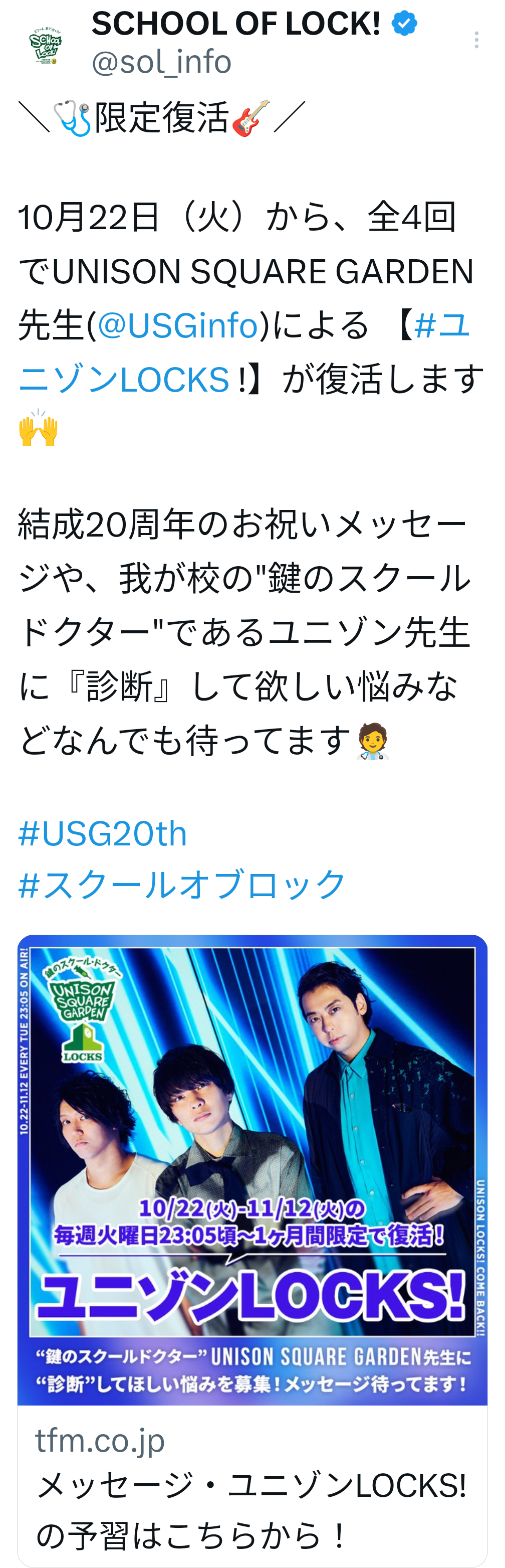Tap the blue verified badge
The image size is (505, 1568).
coord(405,25)
